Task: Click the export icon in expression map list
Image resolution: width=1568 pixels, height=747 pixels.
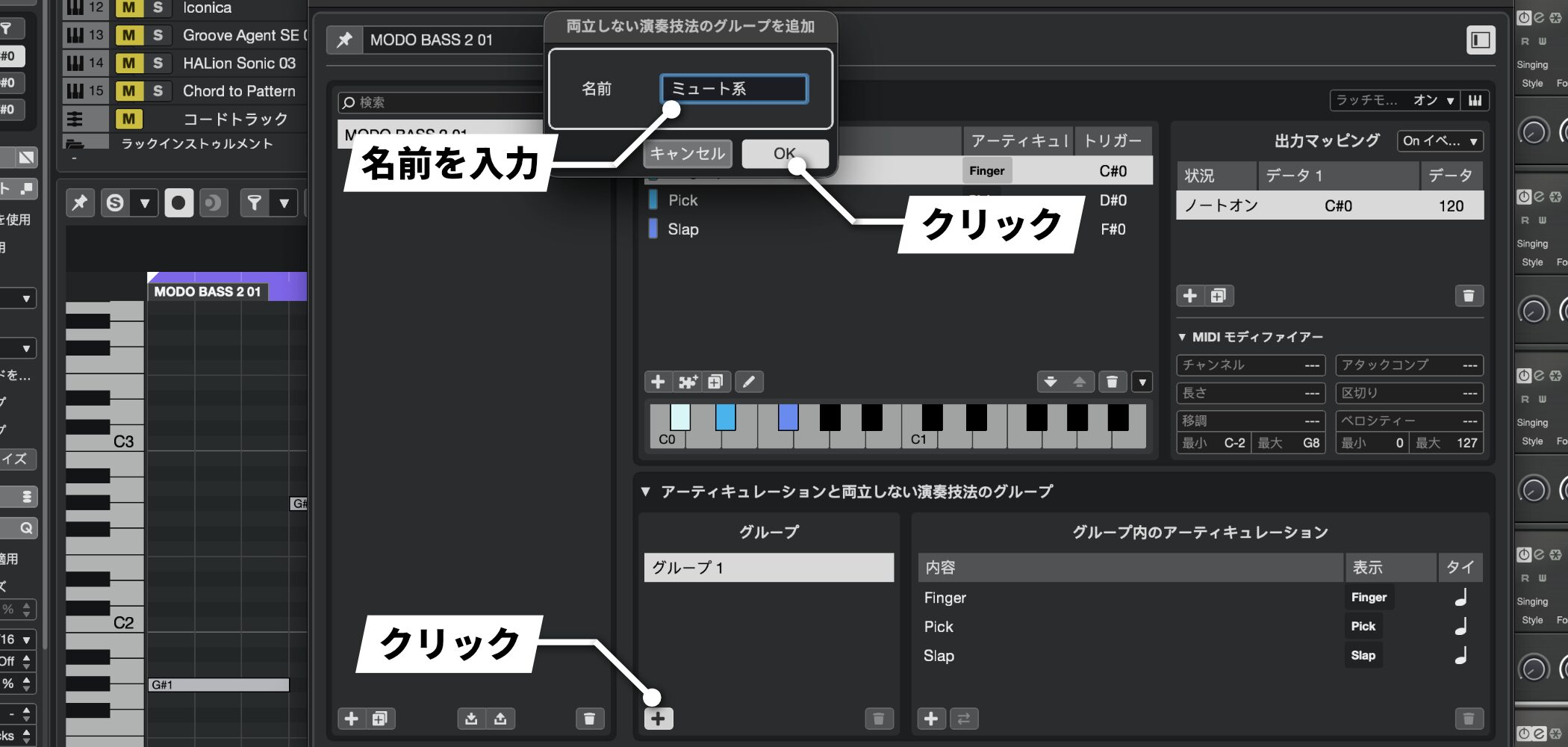Action: (500, 719)
